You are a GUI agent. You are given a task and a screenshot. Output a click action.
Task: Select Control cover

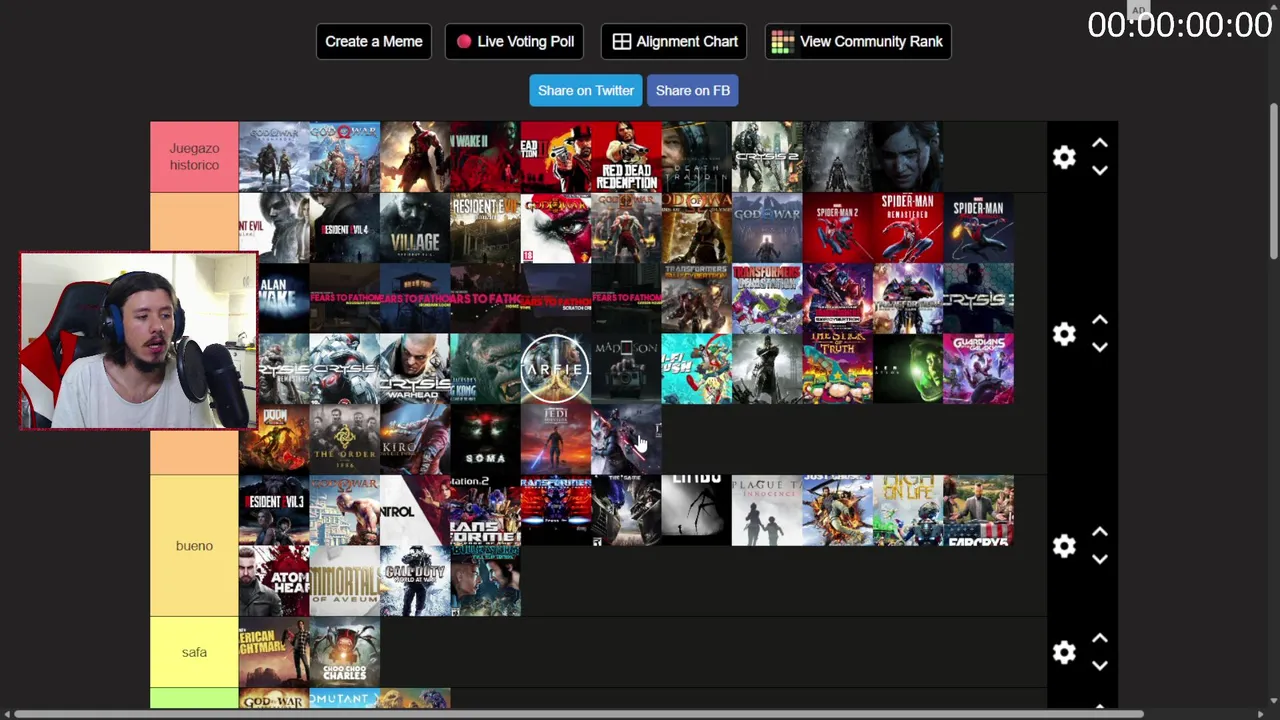click(x=415, y=510)
